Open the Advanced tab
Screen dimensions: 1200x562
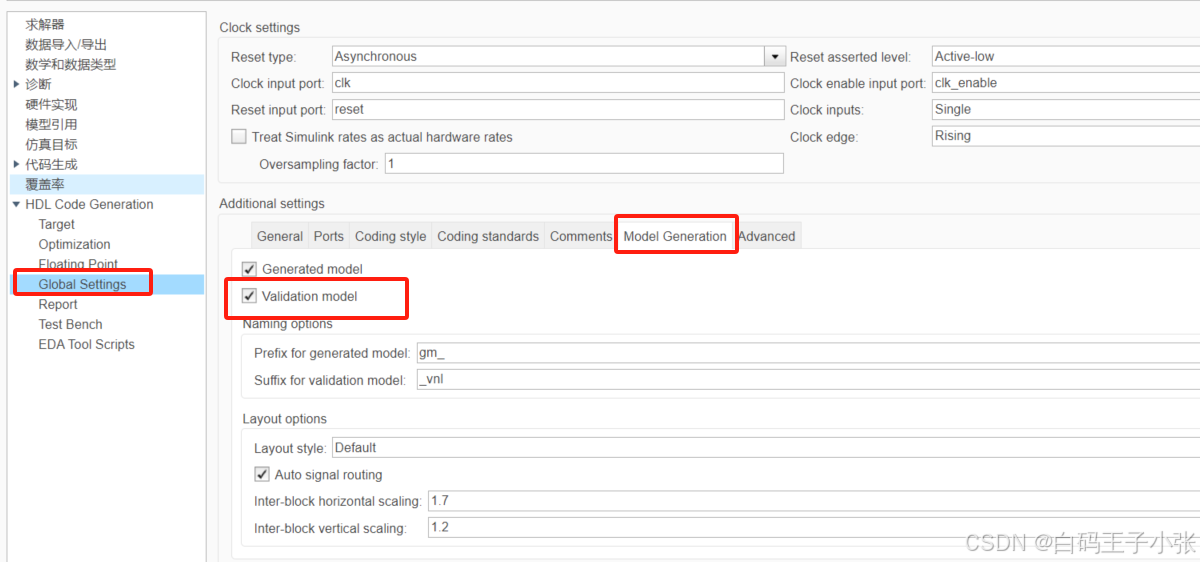(x=767, y=236)
